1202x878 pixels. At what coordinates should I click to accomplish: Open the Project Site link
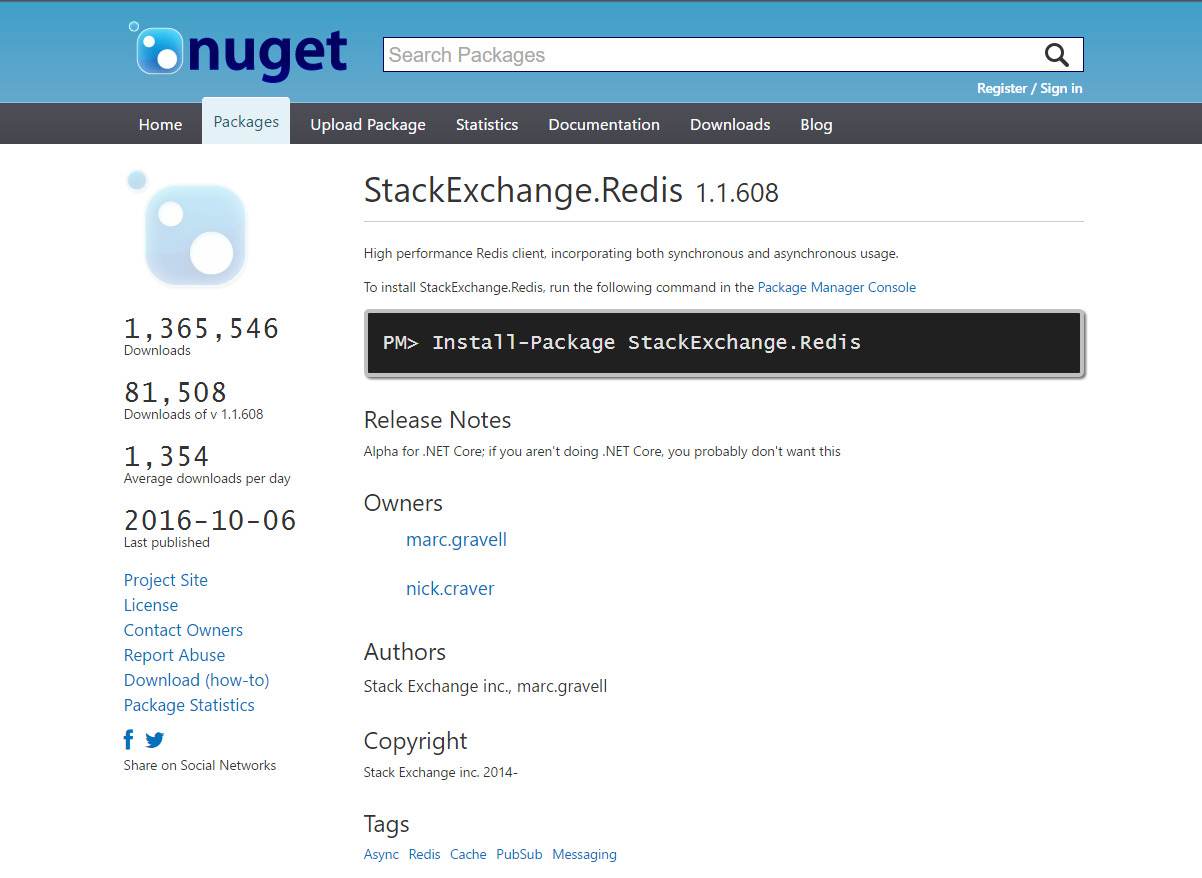(x=165, y=580)
